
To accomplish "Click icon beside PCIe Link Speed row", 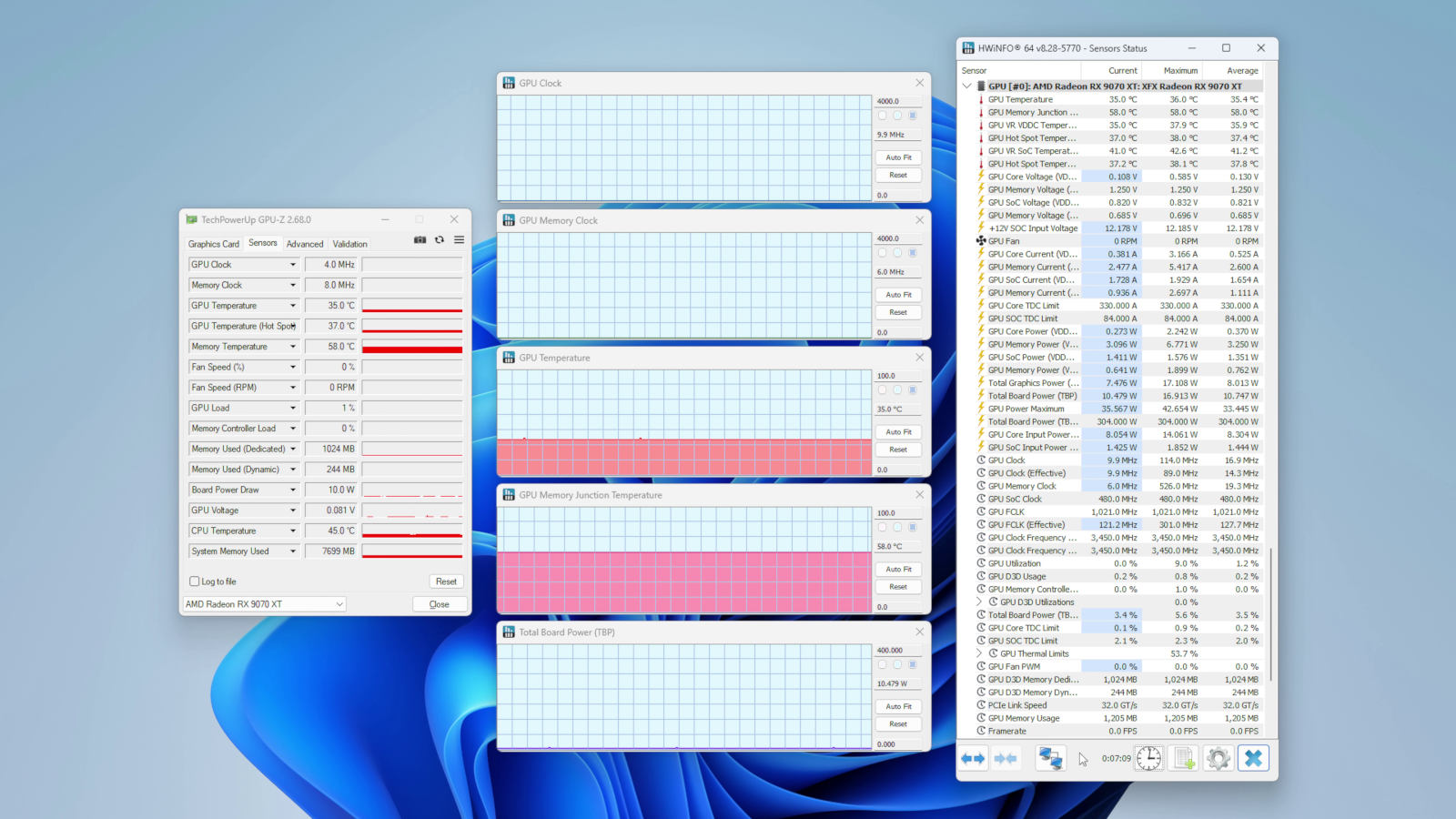I will (981, 705).
